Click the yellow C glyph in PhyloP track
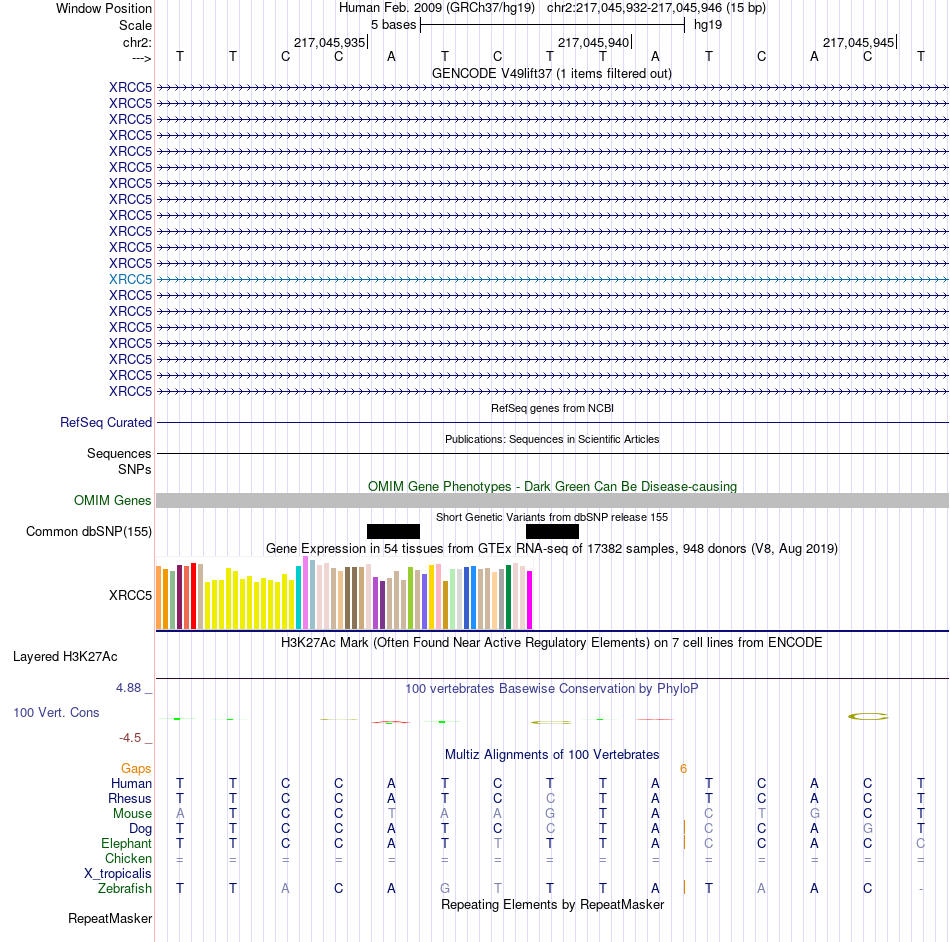Viewport: 950px width, 942px height. click(868, 717)
